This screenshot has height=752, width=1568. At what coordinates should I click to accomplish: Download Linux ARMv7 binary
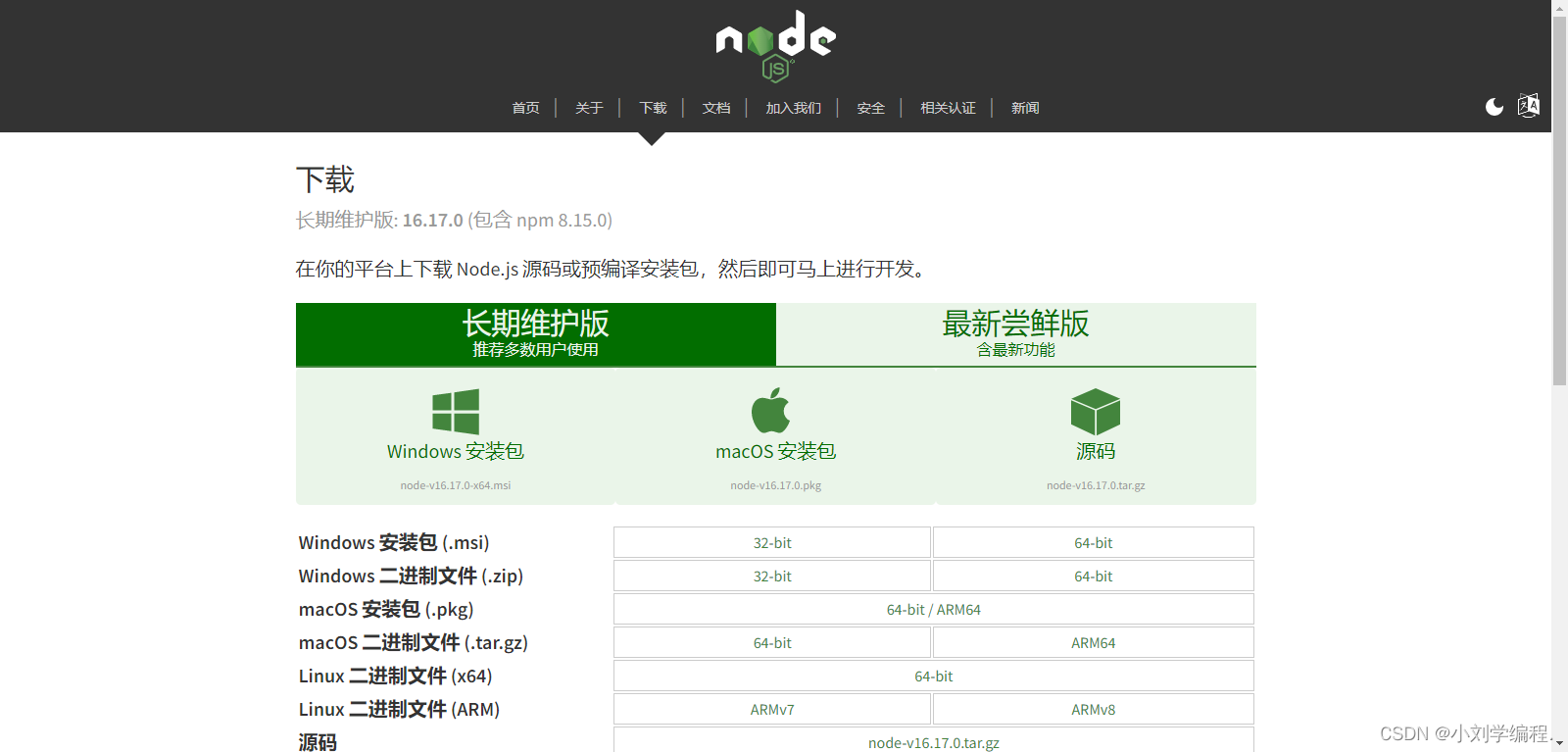[772, 709]
